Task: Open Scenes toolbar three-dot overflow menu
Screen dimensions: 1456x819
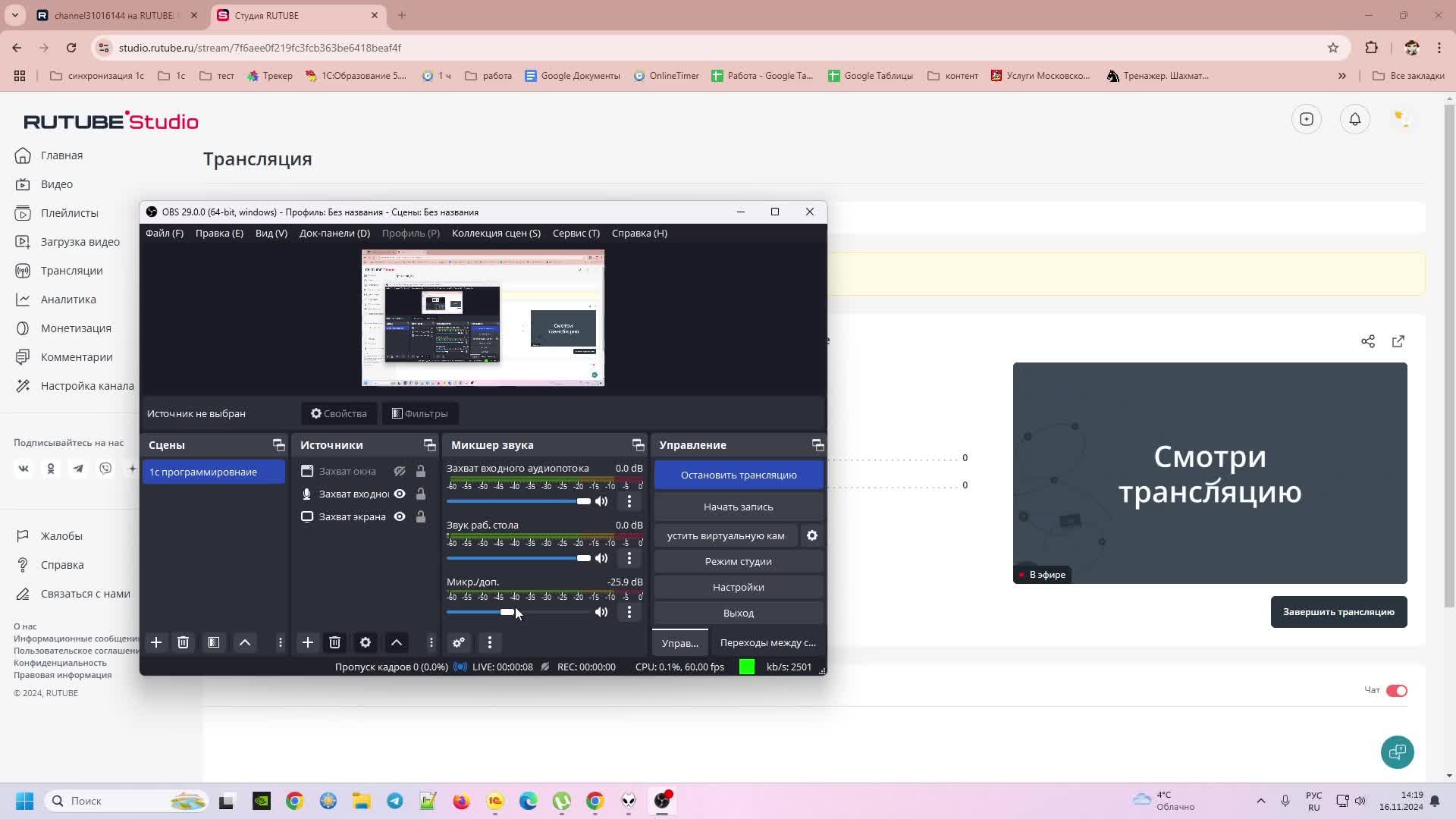Action: pos(281,642)
